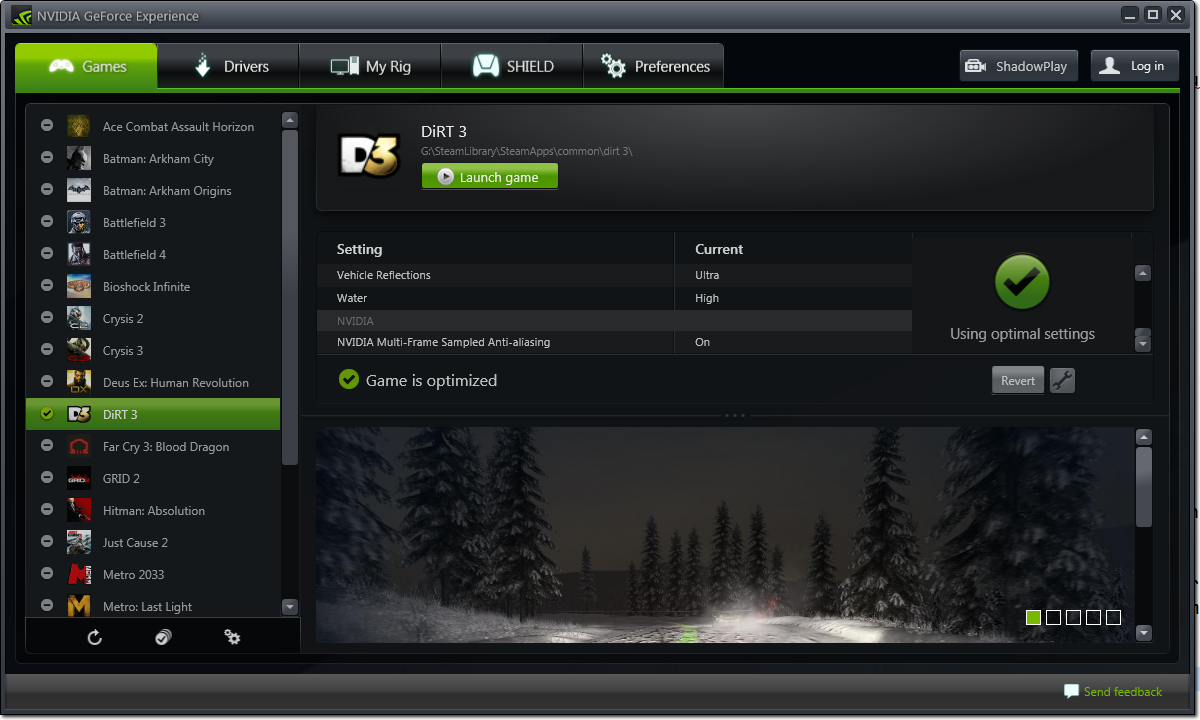1200x720 pixels.
Task: Select the GRID 2 game icon
Action: click(x=79, y=478)
